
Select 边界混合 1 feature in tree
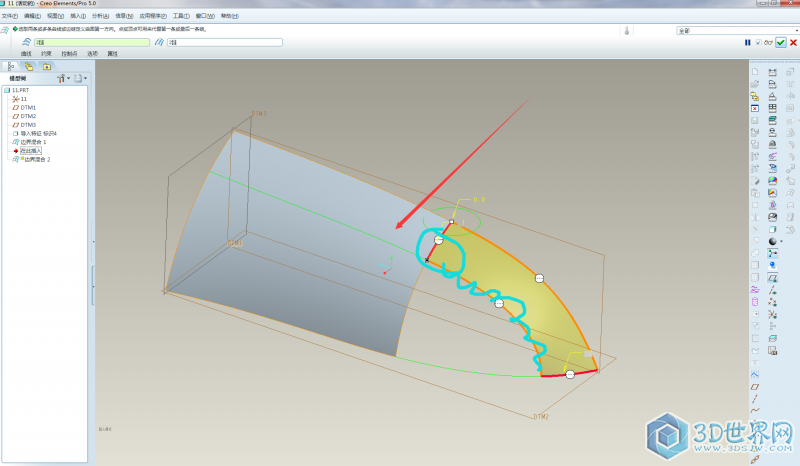[29, 142]
